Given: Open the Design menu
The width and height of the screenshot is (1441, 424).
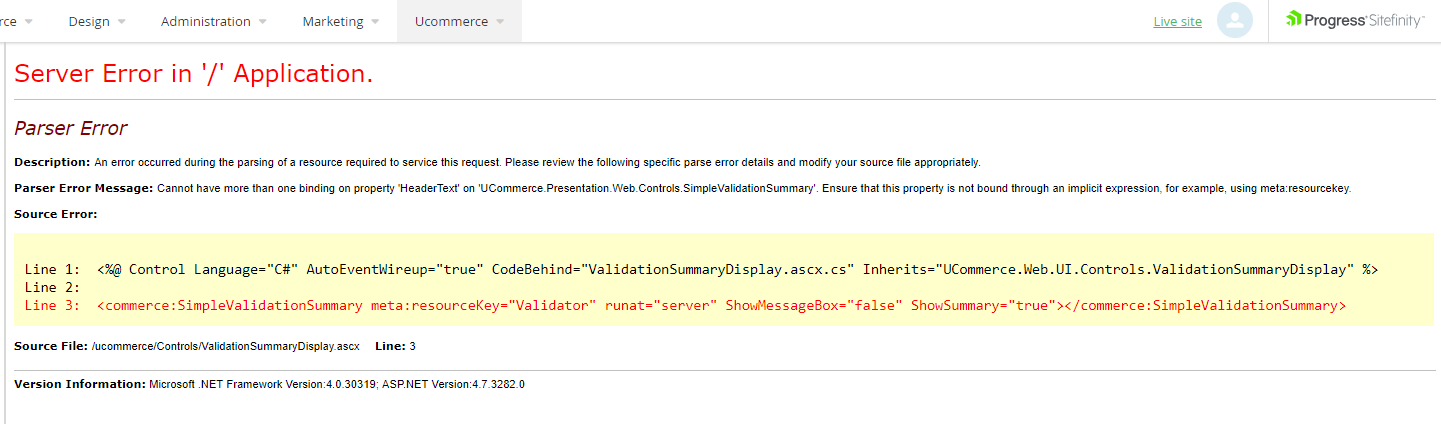Looking at the screenshot, I should click(x=97, y=21).
